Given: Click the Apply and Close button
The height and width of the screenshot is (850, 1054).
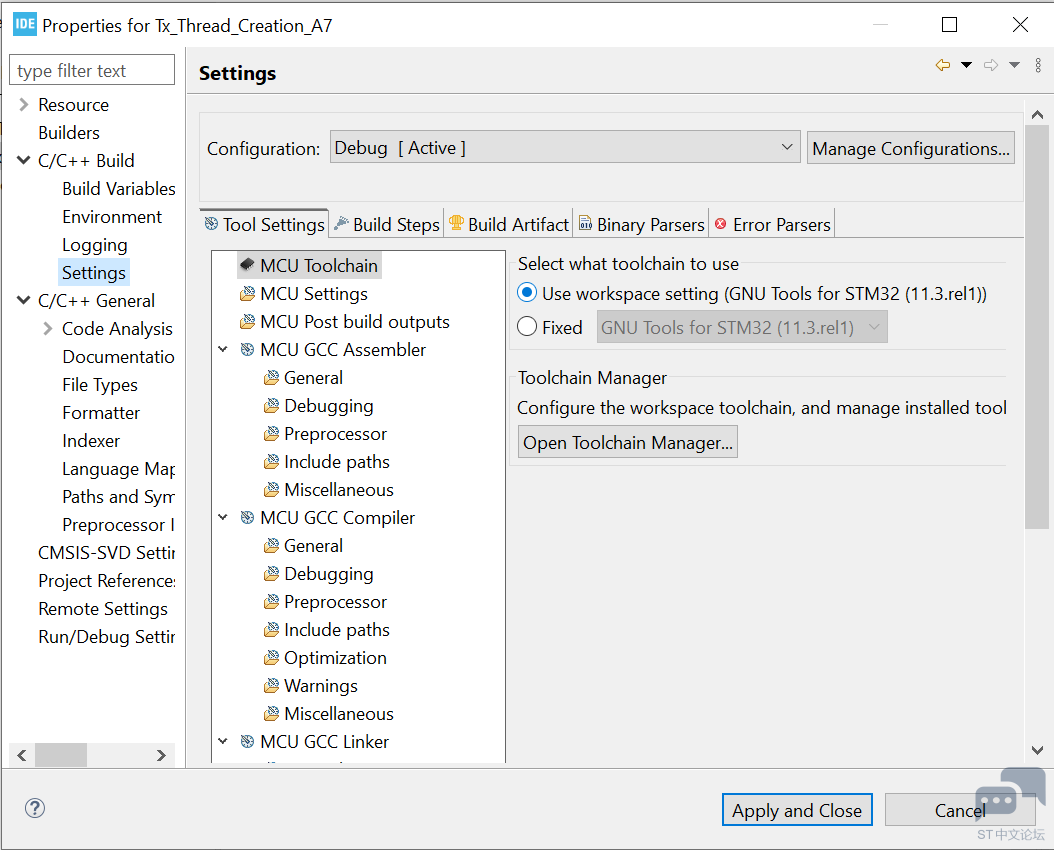Looking at the screenshot, I should click(797, 810).
